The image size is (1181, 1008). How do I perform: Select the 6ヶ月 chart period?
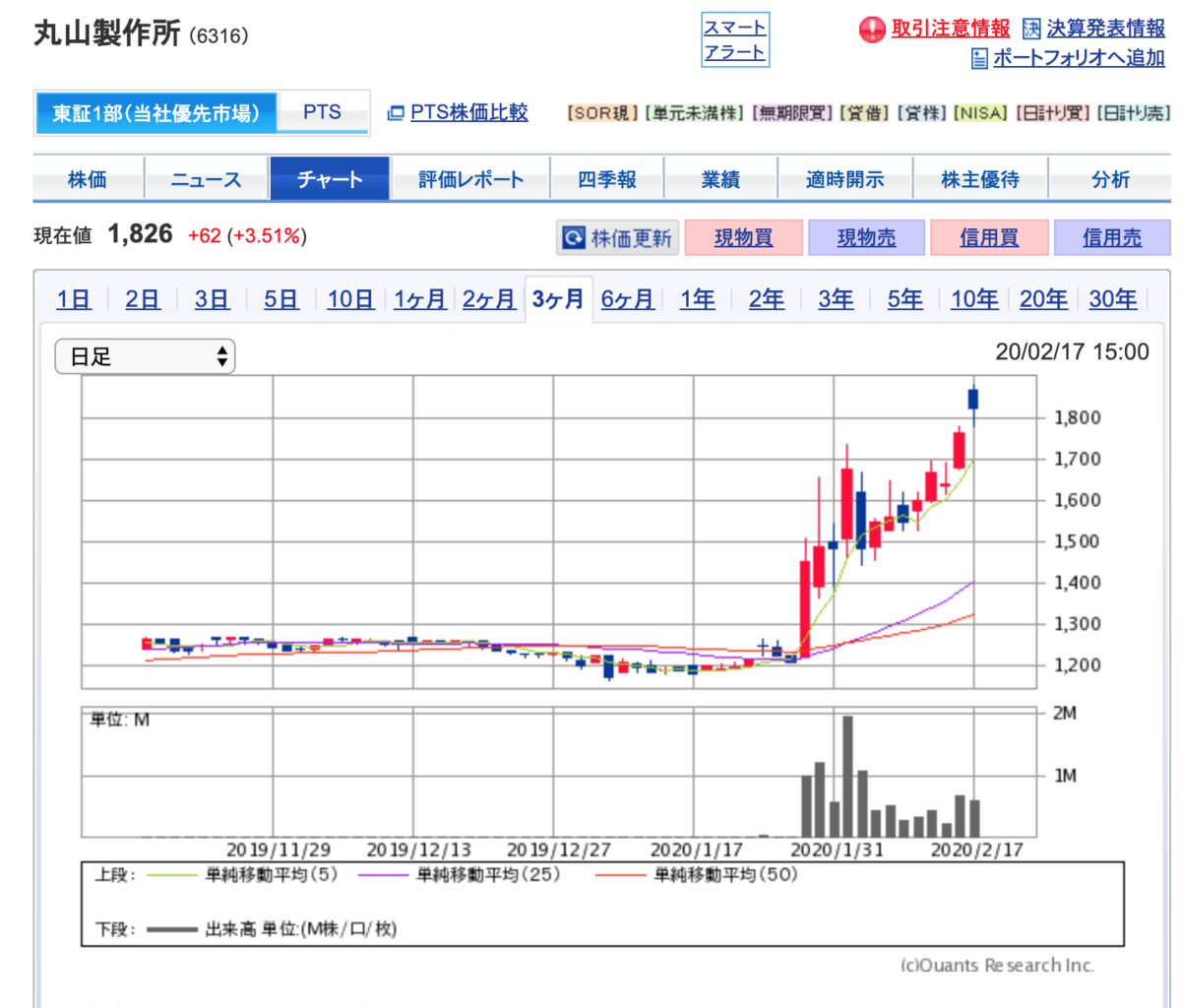[628, 298]
